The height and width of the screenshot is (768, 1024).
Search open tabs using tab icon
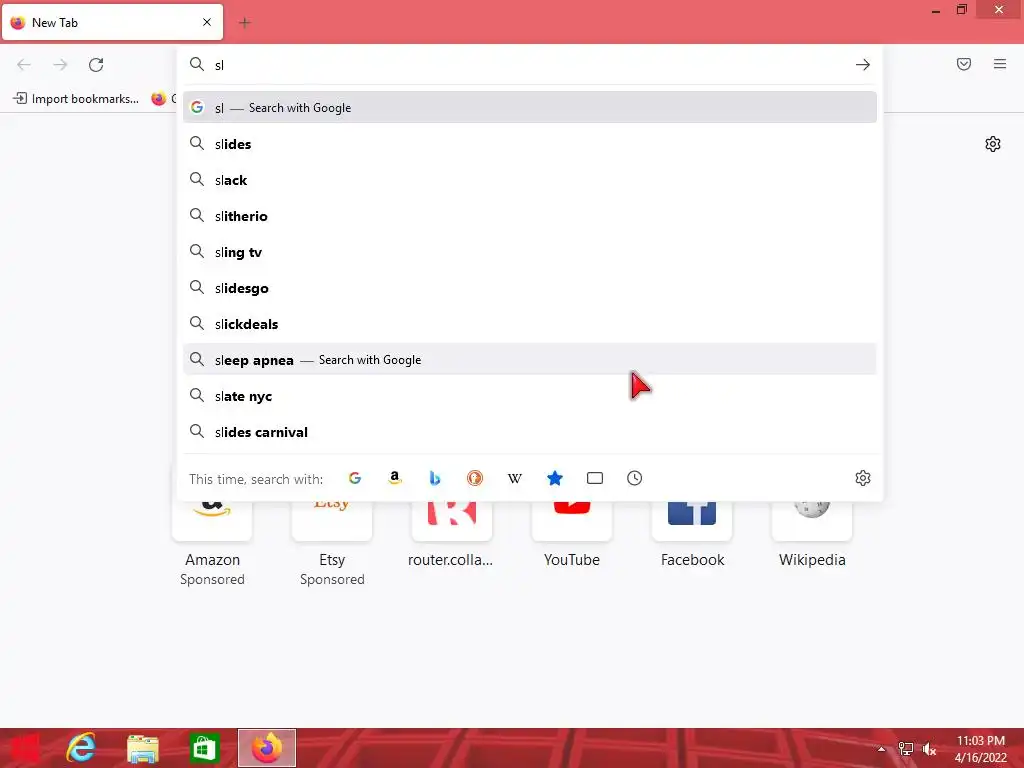pyautogui.click(x=595, y=478)
